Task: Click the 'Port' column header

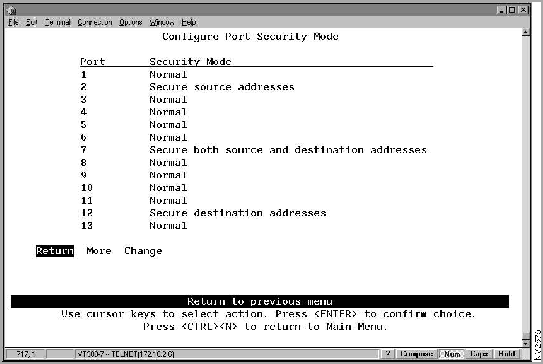Action: [92, 62]
